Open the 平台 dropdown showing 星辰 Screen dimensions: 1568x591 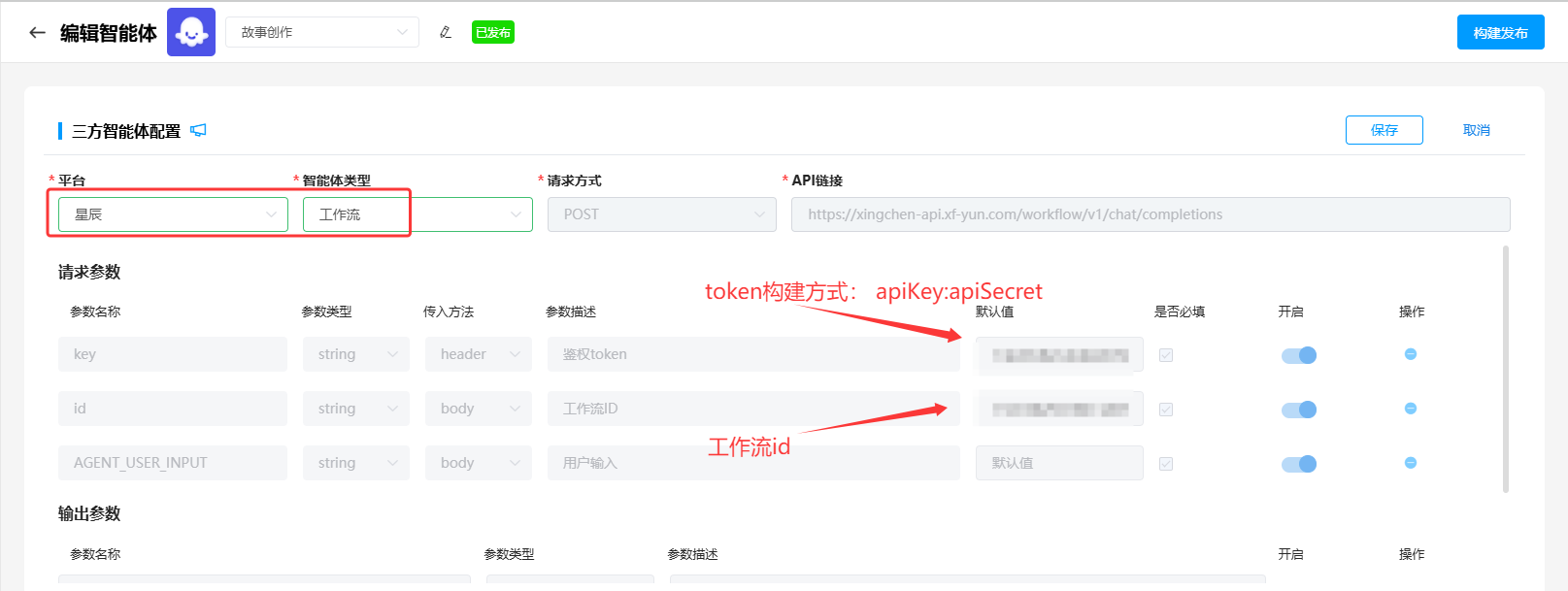pos(173,214)
